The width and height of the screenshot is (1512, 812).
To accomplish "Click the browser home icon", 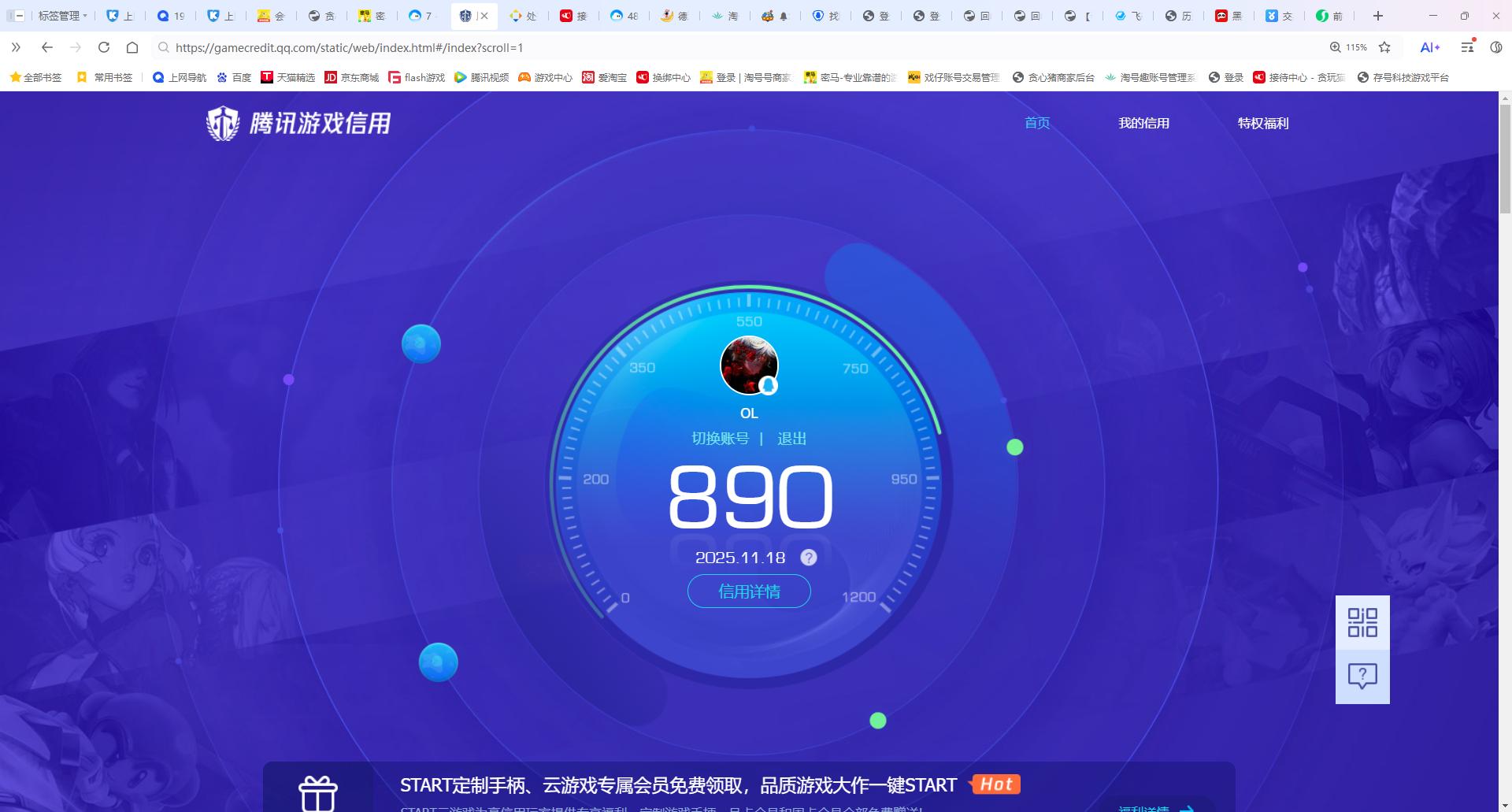I will point(132,47).
